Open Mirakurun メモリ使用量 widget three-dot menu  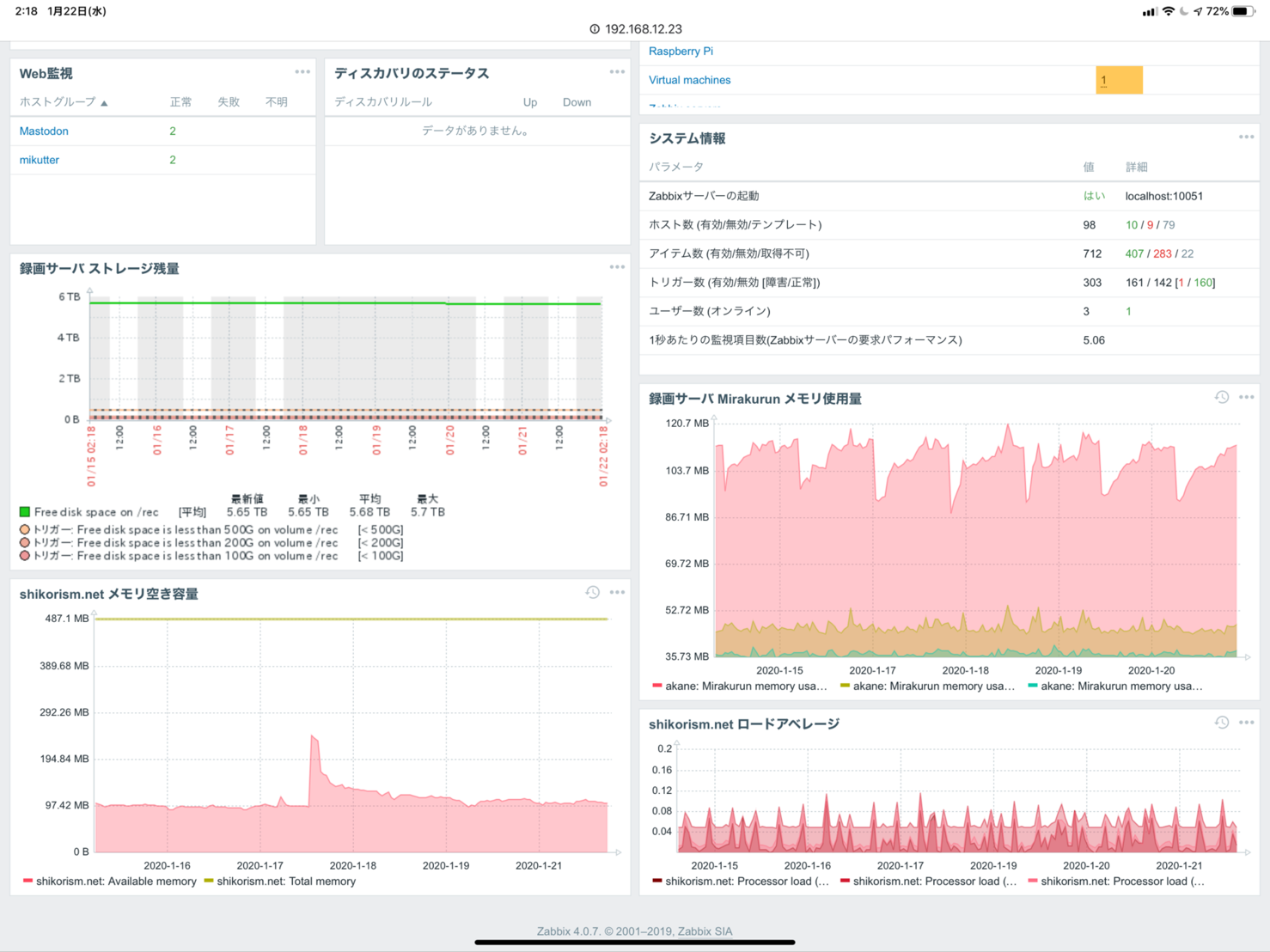[1246, 397]
